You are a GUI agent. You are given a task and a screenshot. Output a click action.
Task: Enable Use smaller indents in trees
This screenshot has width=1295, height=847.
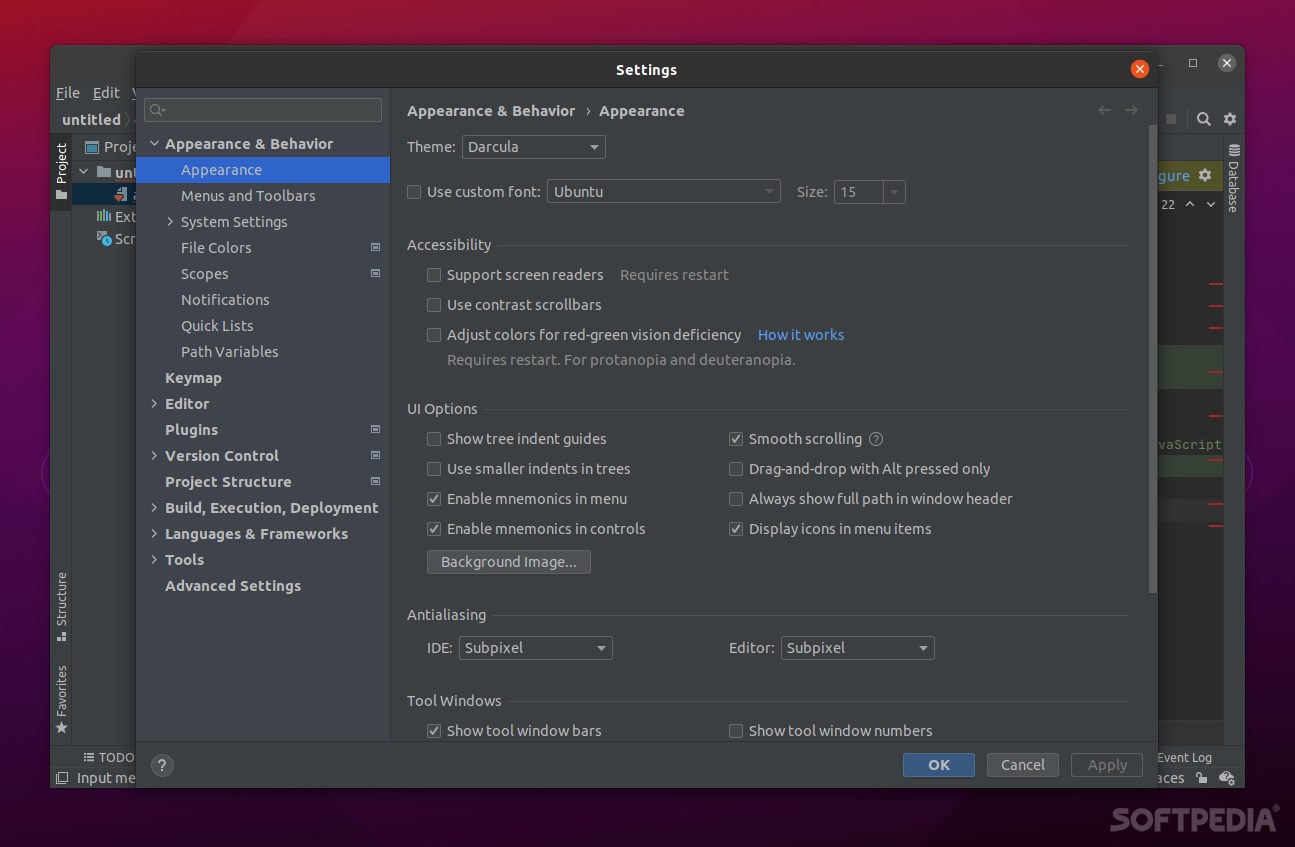pyautogui.click(x=434, y=469)
